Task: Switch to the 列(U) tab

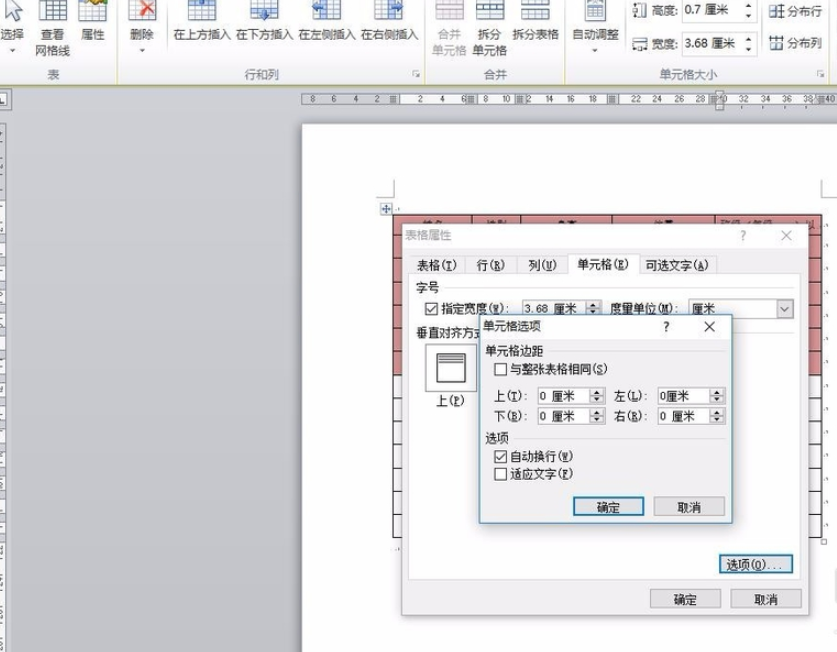Action: 542,265
